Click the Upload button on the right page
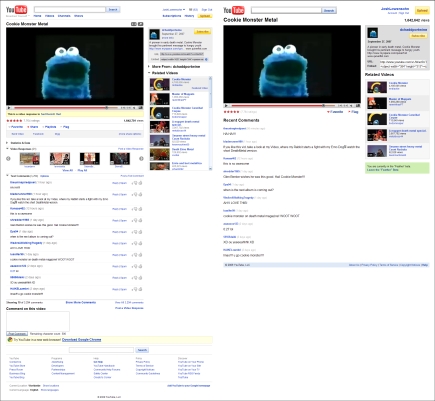This screenshot has height=401, width=435. tap(422, 11)
